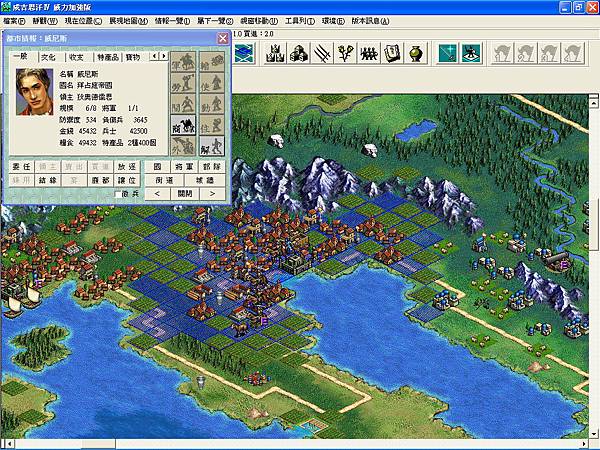Click the 委任 button

point(21,167)
